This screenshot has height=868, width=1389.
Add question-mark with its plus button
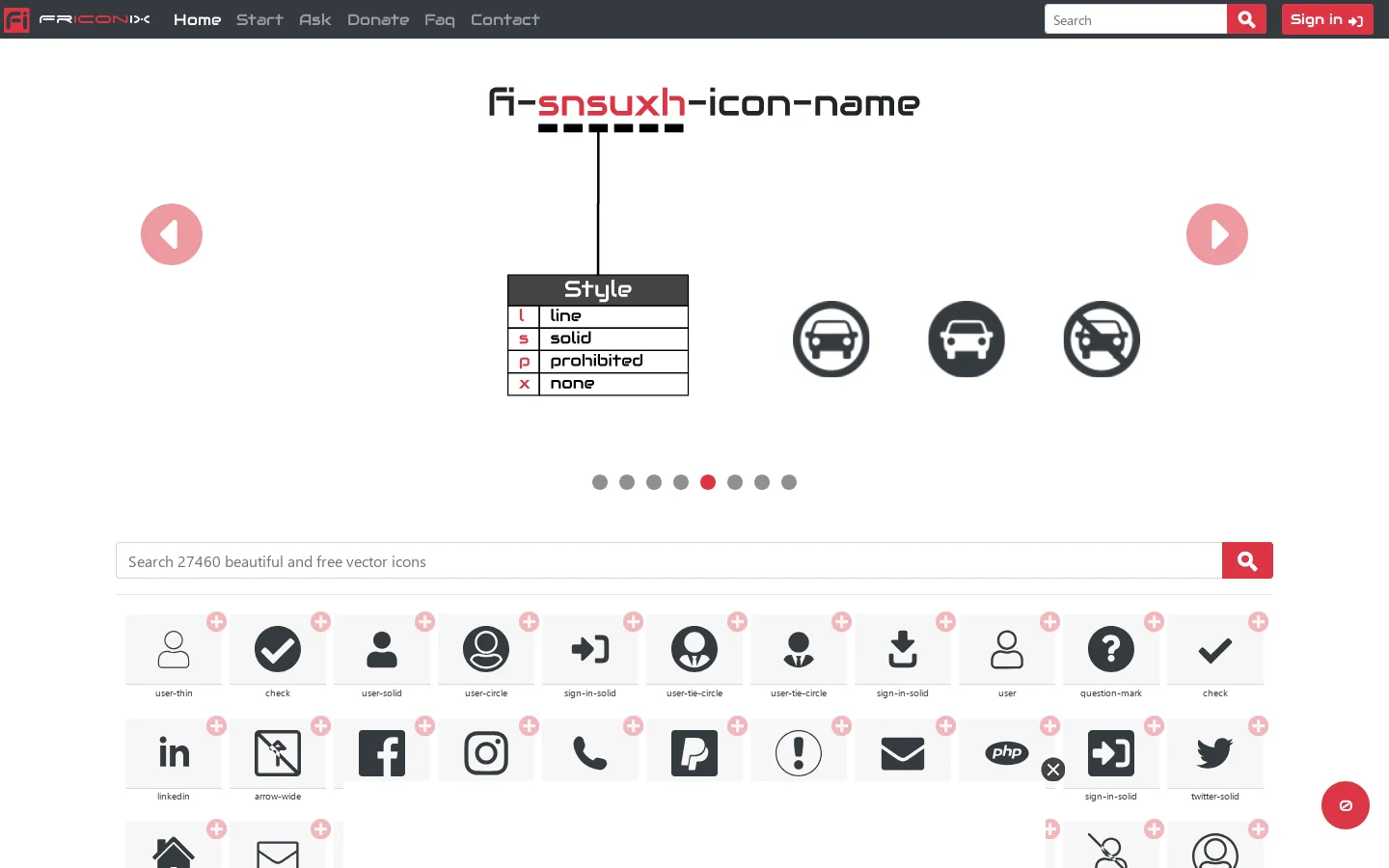click(1155, 622)
